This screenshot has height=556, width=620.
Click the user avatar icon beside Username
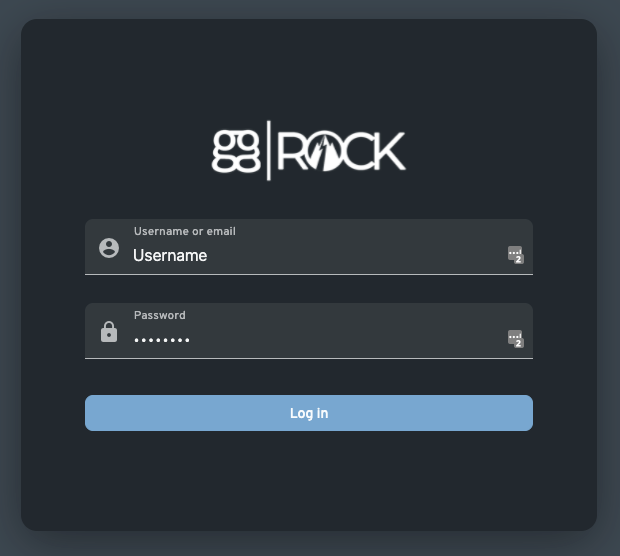109,248
